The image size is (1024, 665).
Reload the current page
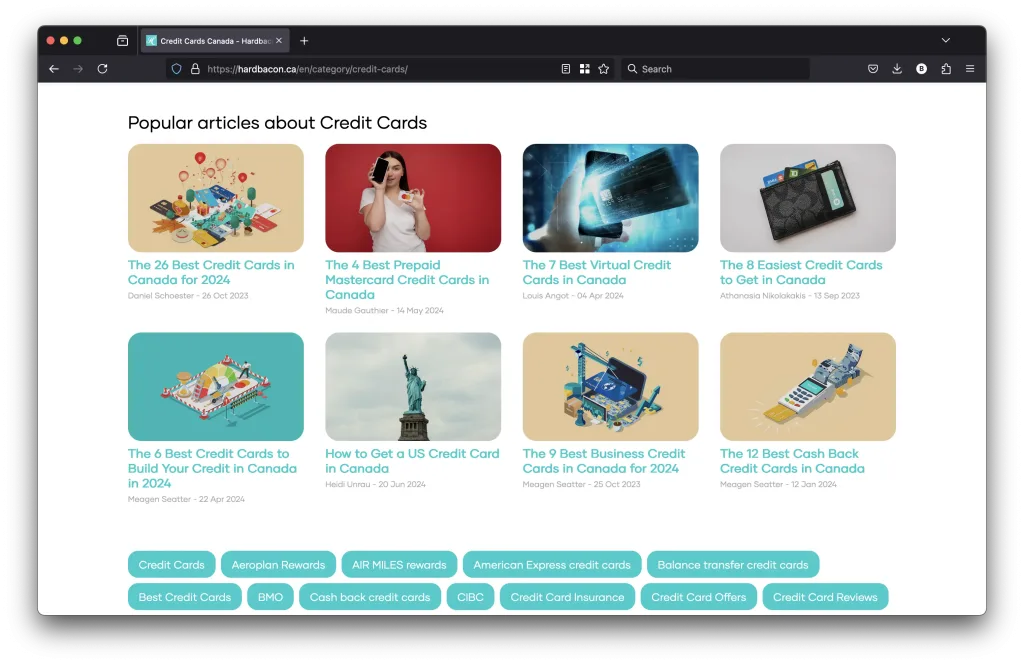(103, 69)
